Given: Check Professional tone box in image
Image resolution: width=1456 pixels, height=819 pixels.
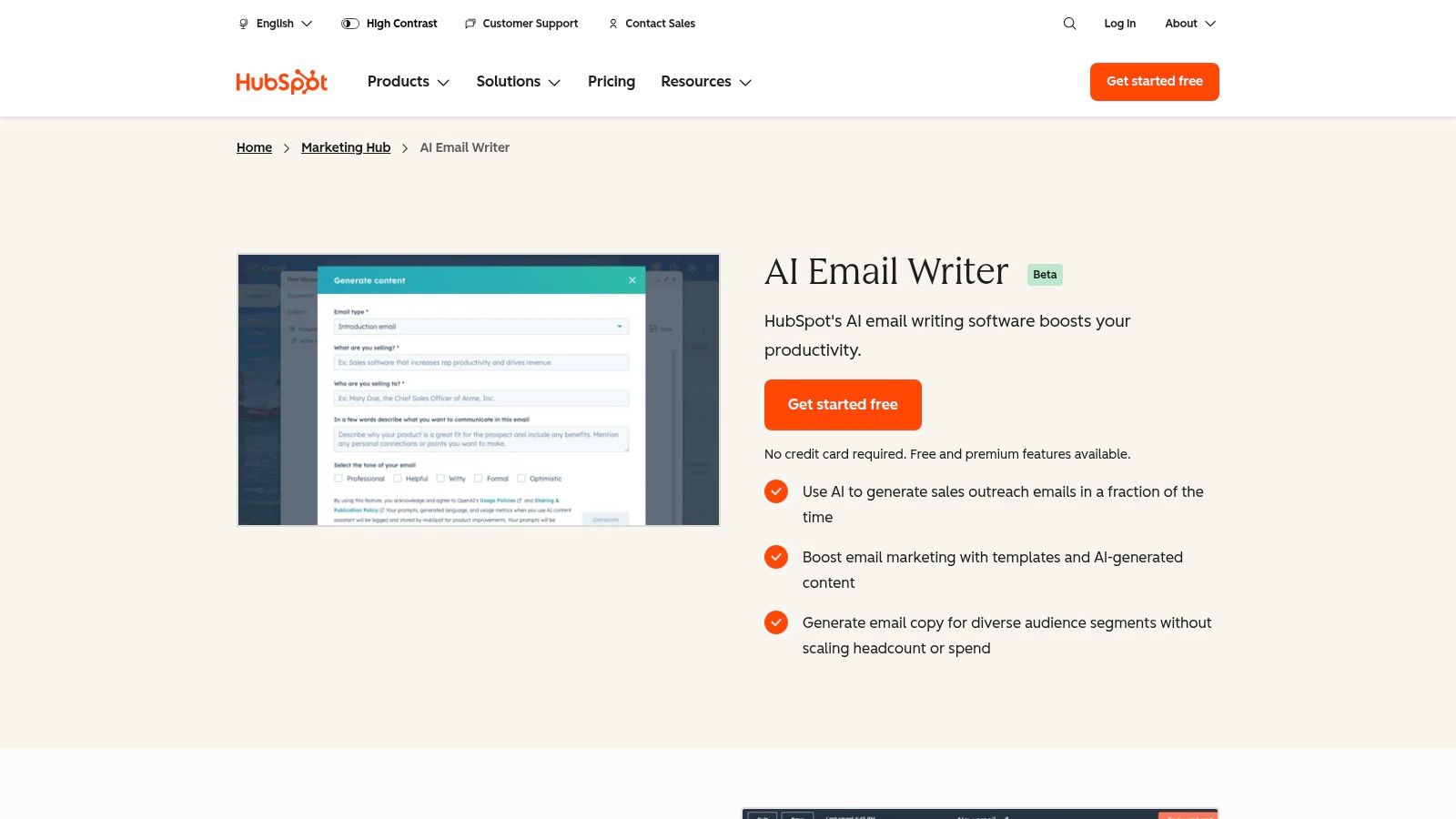Looking at the screenshot, I should tap(339, 479).
